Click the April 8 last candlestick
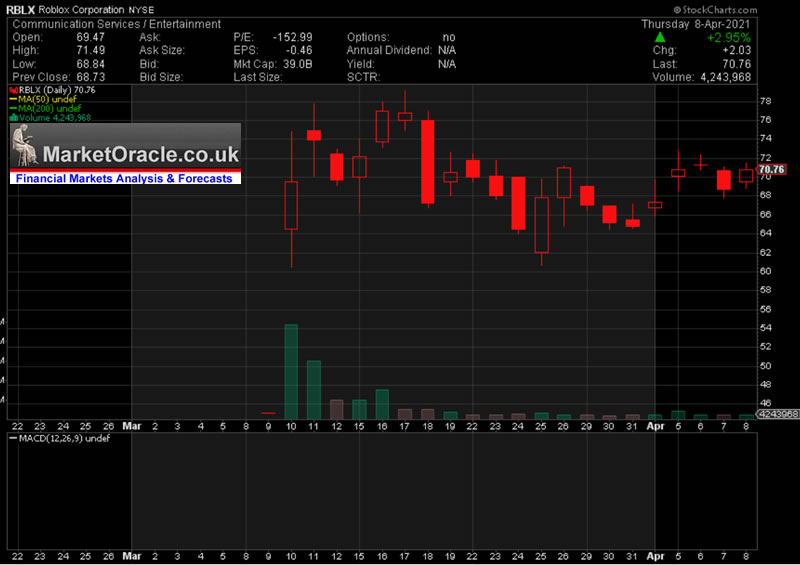Viewport: 800px width, 565px height. pos(746,176)
